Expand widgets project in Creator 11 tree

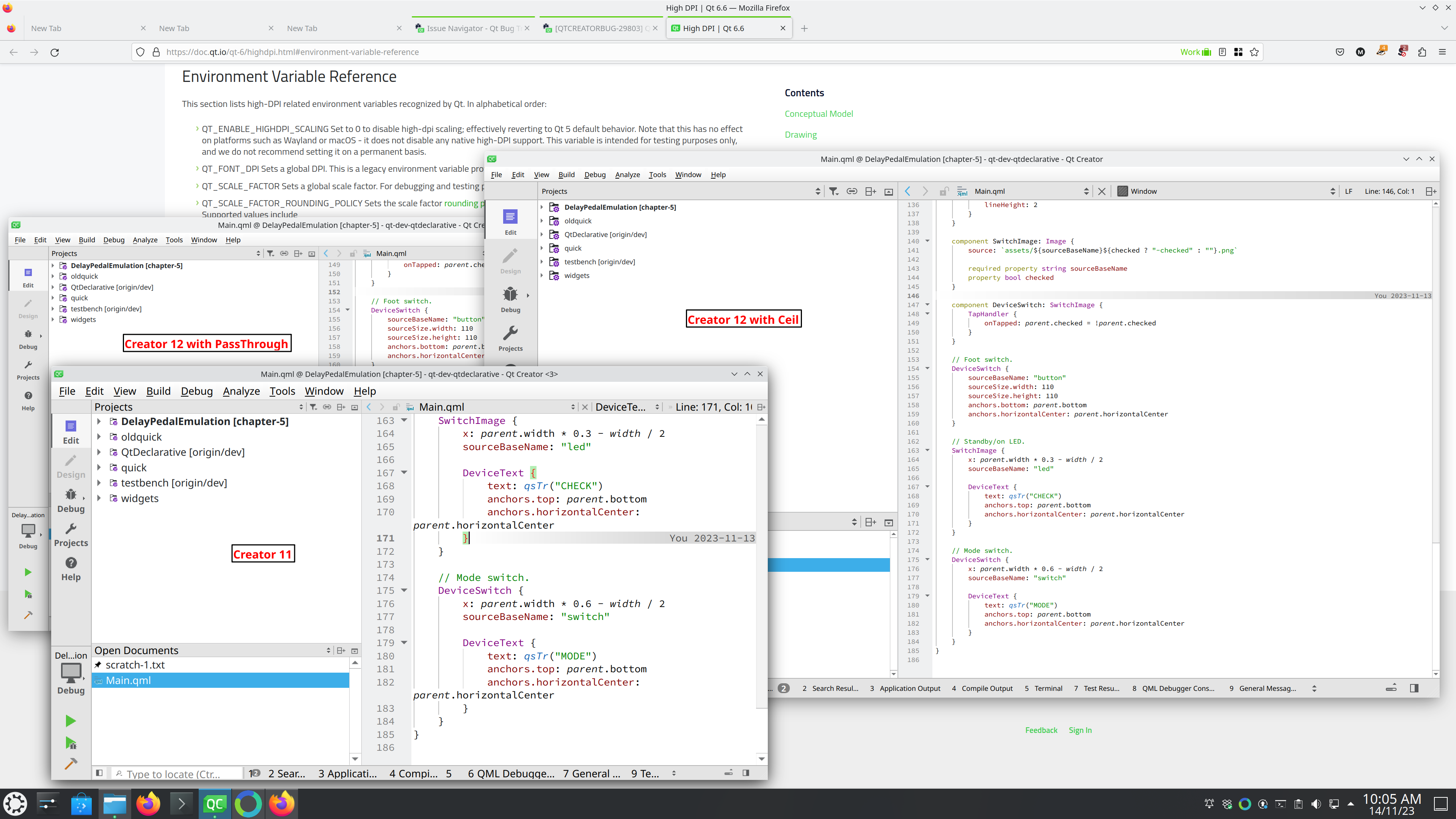pos(99,499)
